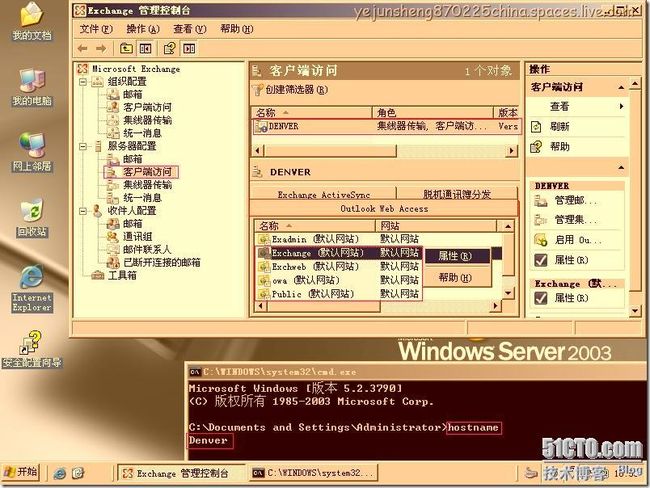Collapse the 收件人配置 tree node
This screenshot has width=650, height=488.
[83, 211]
